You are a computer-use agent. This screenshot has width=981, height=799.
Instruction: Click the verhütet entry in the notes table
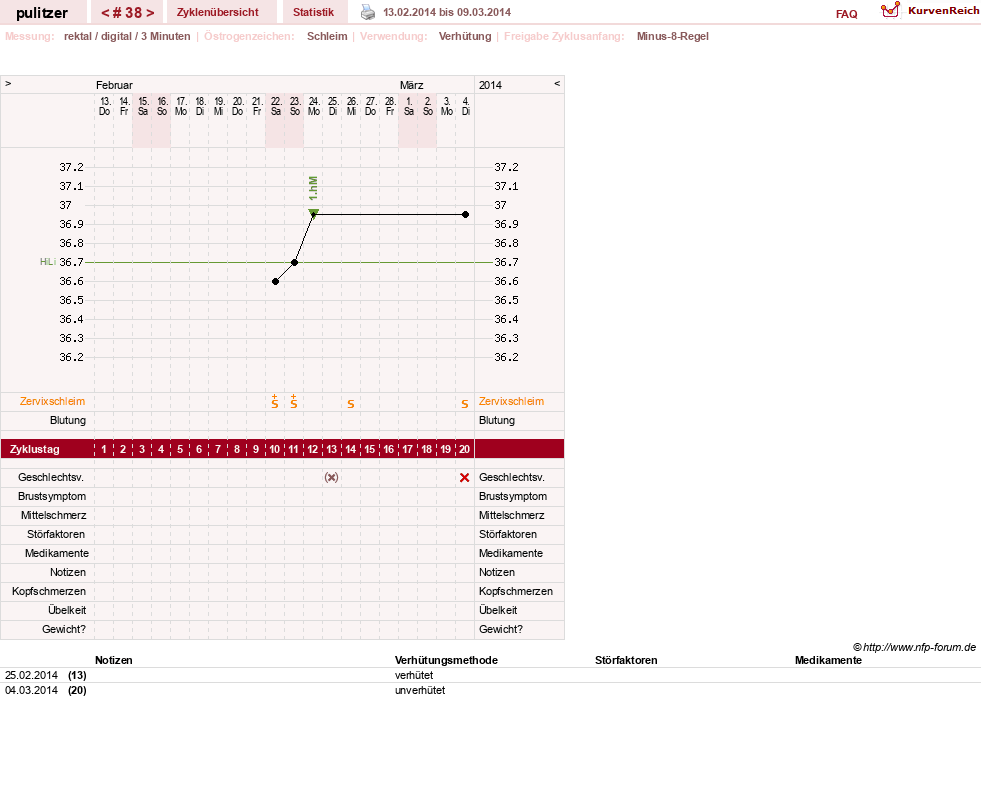pyautogui.click(x=414, y=675)
